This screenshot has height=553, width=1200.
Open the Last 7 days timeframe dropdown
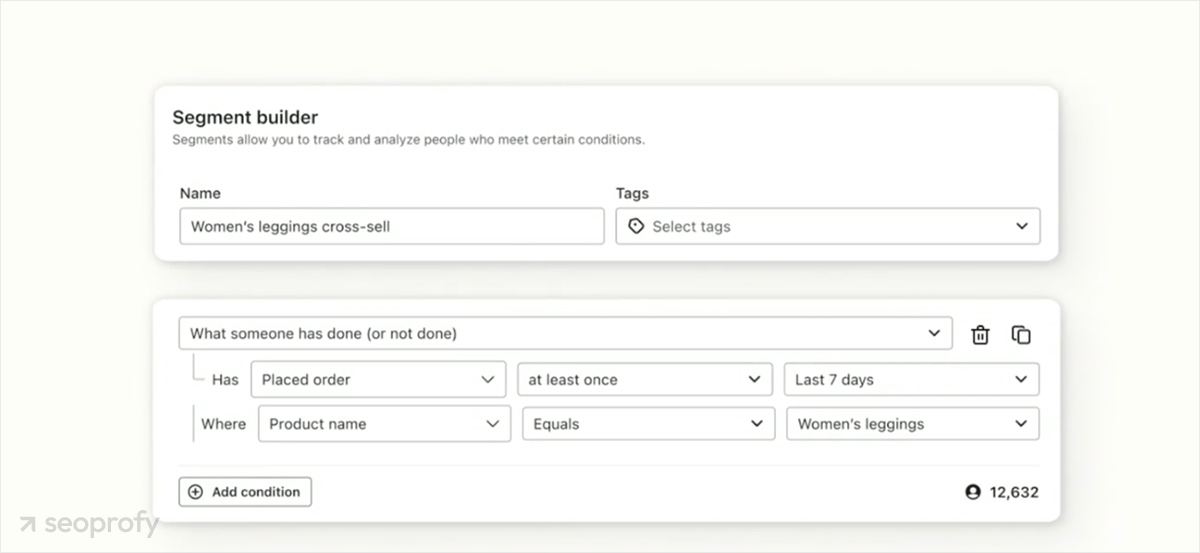[x=911, y=380]
